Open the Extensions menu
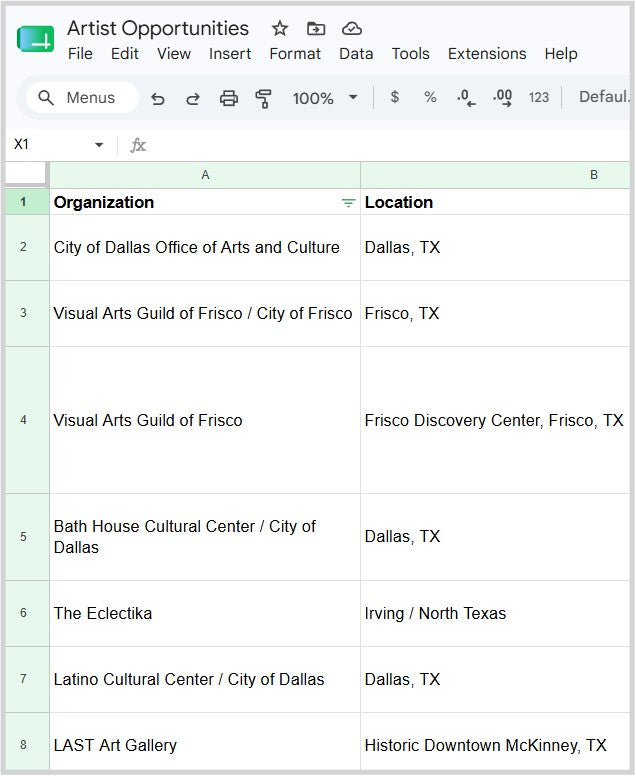Screen dimensions: 636x776 487,53
